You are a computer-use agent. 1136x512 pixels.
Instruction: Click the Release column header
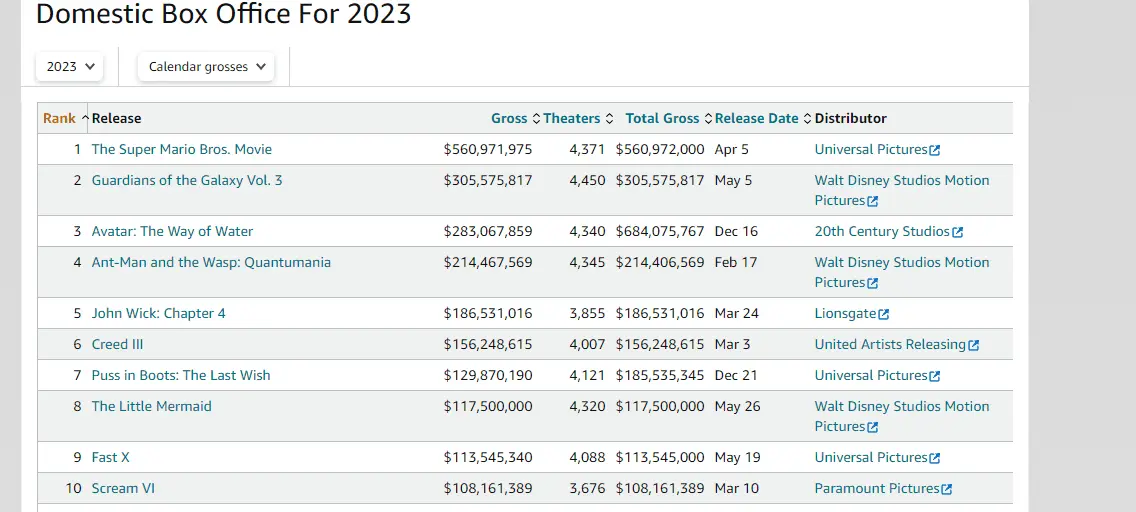click(117, 118)
